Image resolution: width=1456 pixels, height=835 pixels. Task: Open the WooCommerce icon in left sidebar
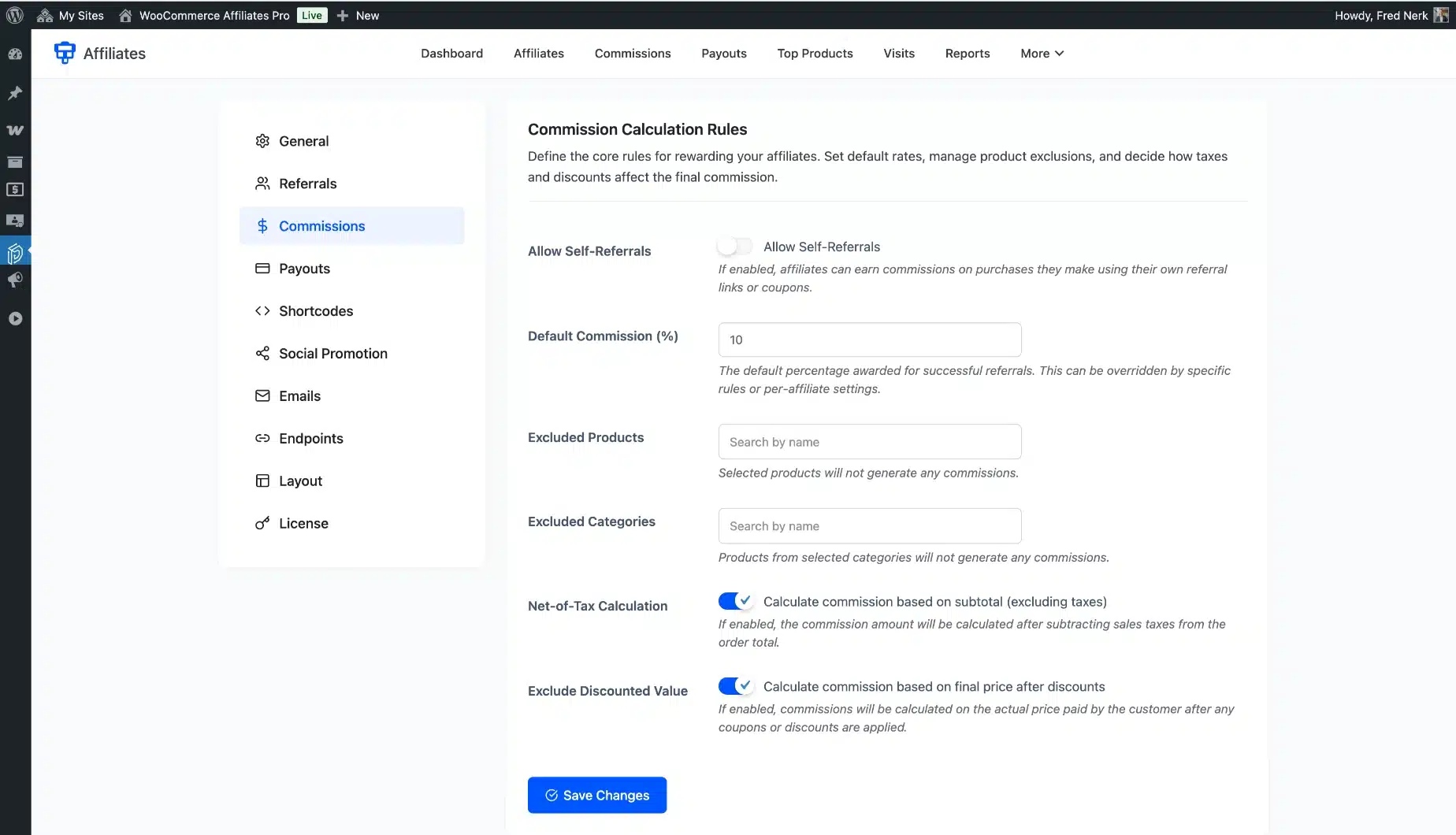pos(15,130)
